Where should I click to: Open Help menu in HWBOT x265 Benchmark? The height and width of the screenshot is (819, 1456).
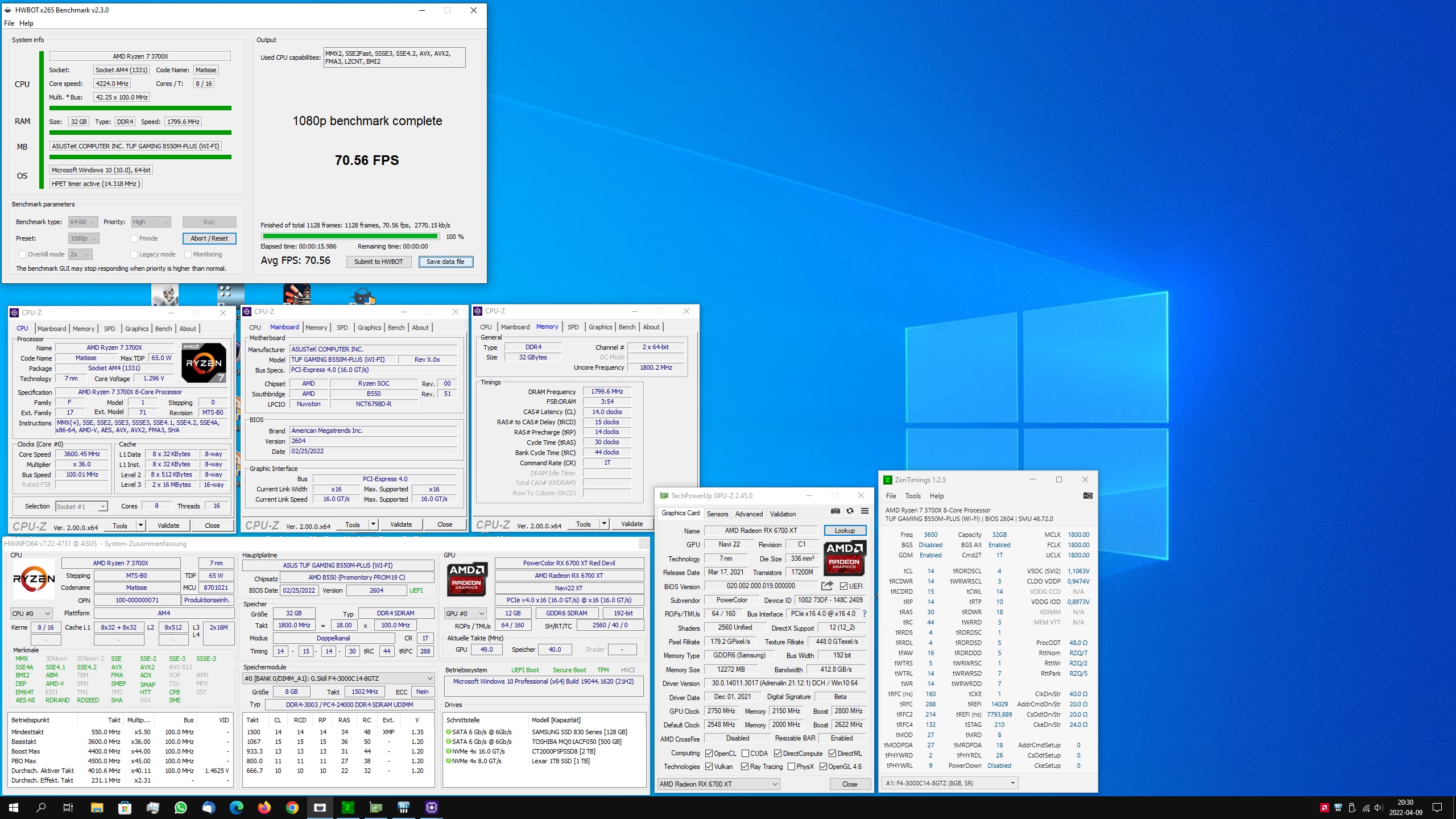click(26, 23)
